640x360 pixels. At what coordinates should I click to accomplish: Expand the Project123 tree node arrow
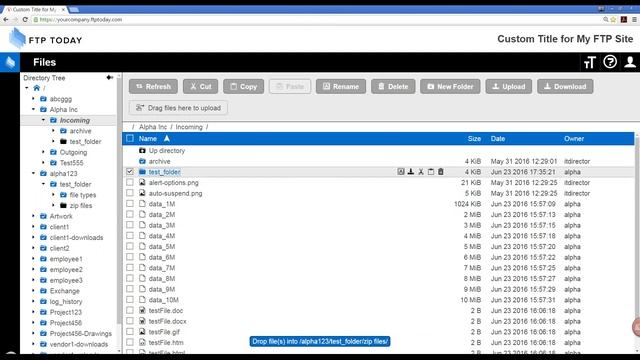click(x=33, y=312)
